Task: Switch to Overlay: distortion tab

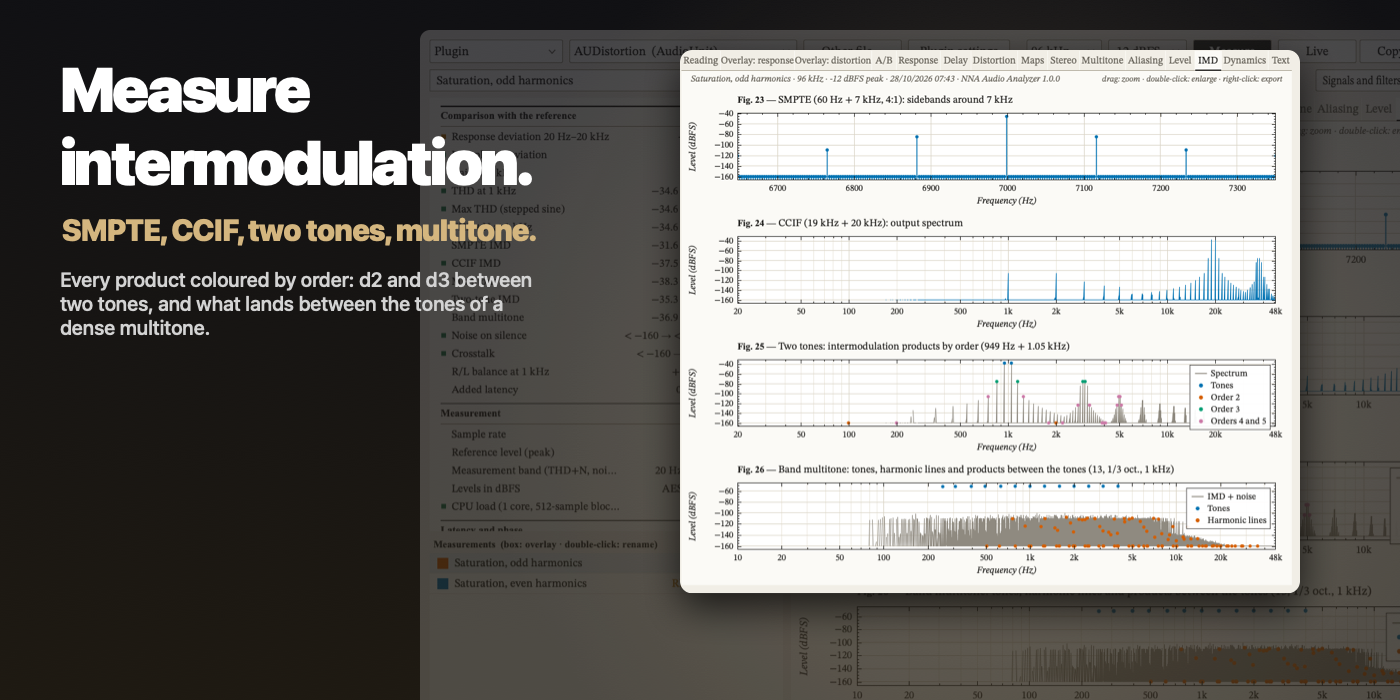Action: point(833,61)
